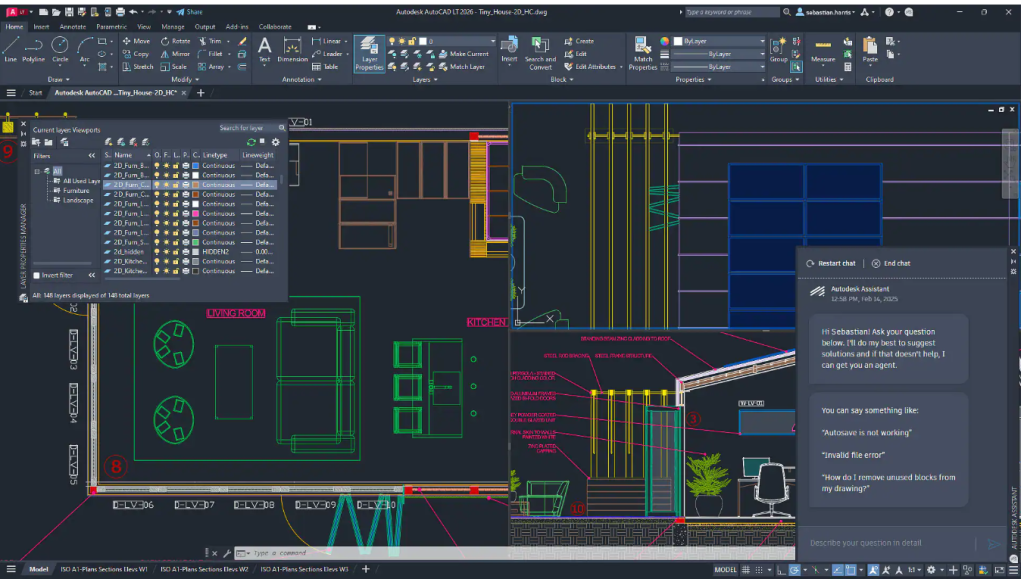This screenshot has height=579, width=1024.
Task: Toggle the sun freeze icon on the first layer row
Action: [x=167, y=166]
